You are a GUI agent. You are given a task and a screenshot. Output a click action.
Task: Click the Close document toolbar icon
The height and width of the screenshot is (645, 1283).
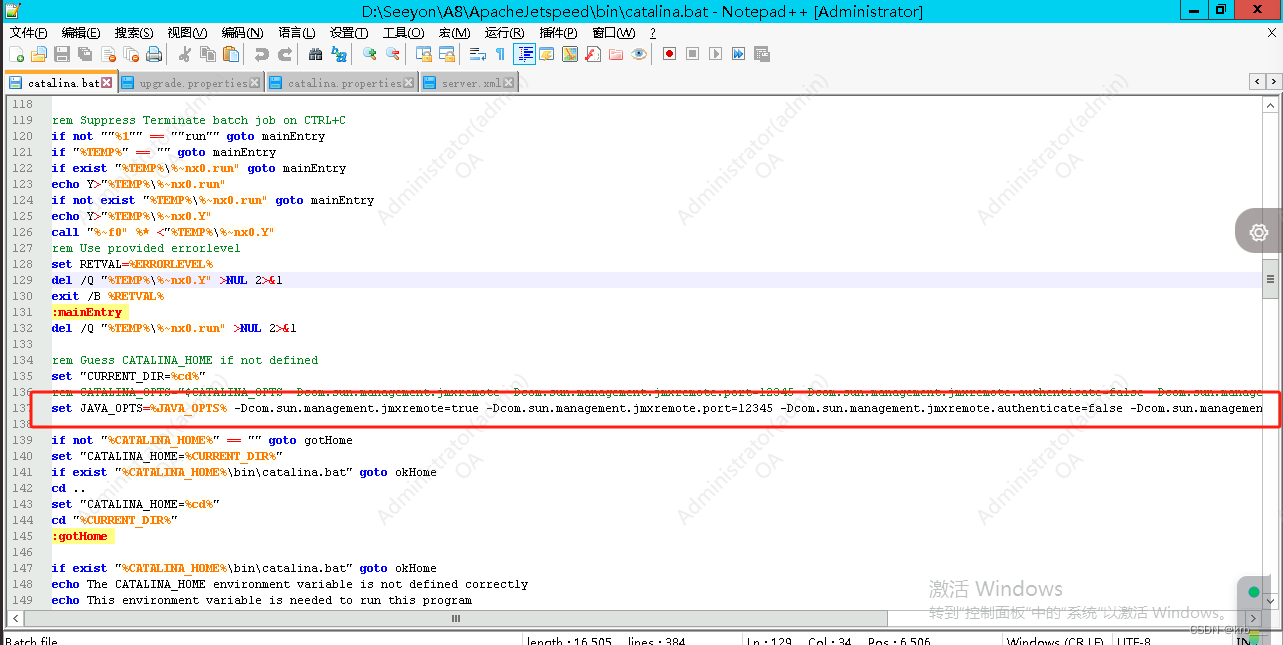(x=108, y=54)
